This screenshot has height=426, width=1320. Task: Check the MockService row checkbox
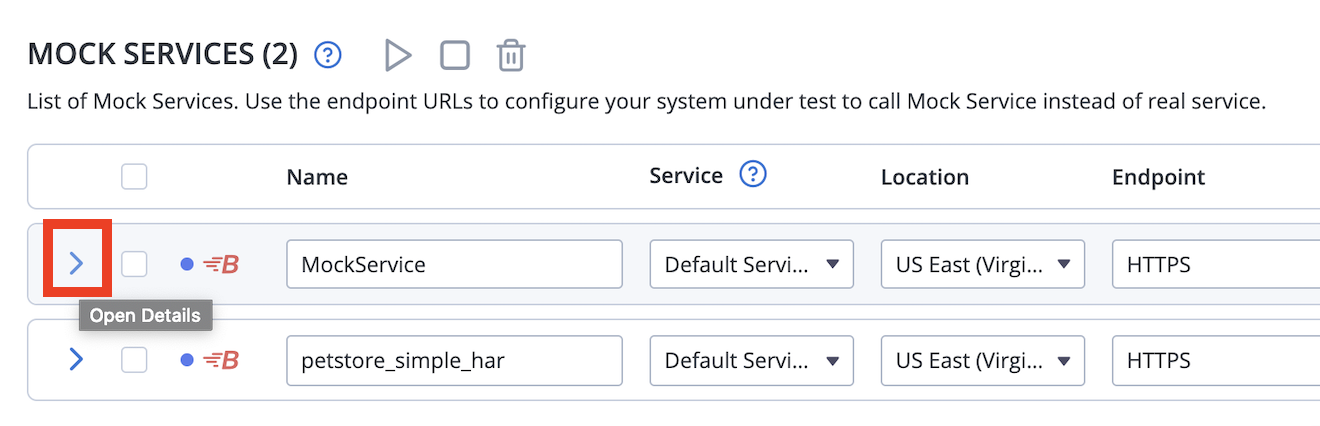(x=134, y=265)
